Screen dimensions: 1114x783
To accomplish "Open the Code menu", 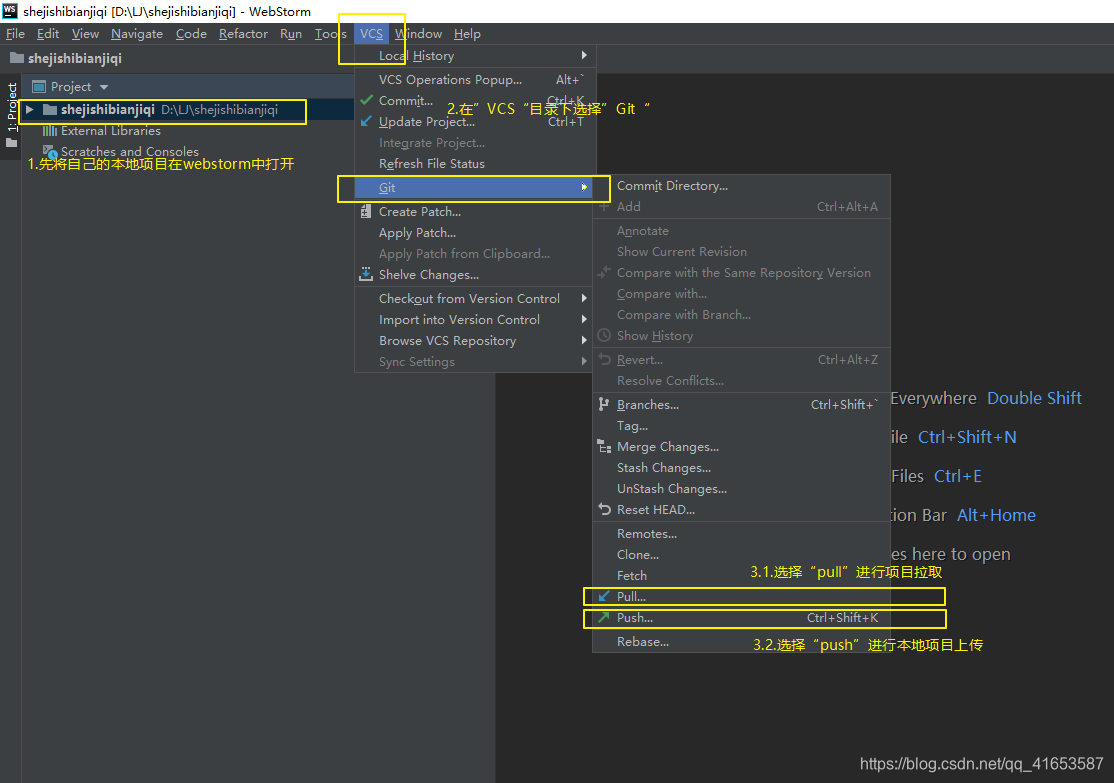I will 191,33.
